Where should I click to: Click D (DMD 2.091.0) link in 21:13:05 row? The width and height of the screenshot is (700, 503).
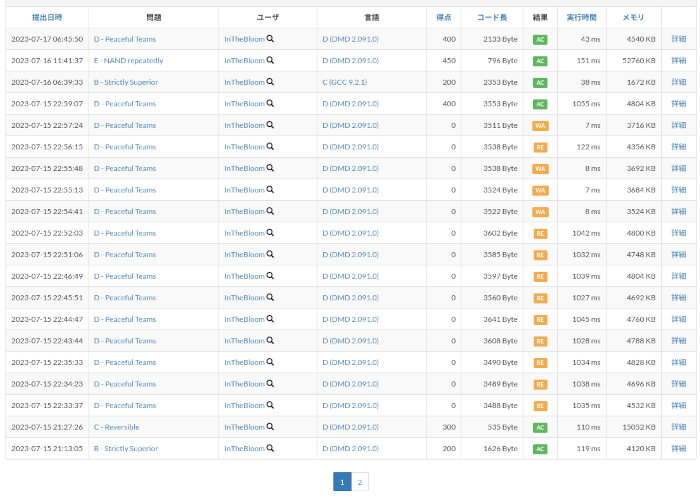(350, 449)
